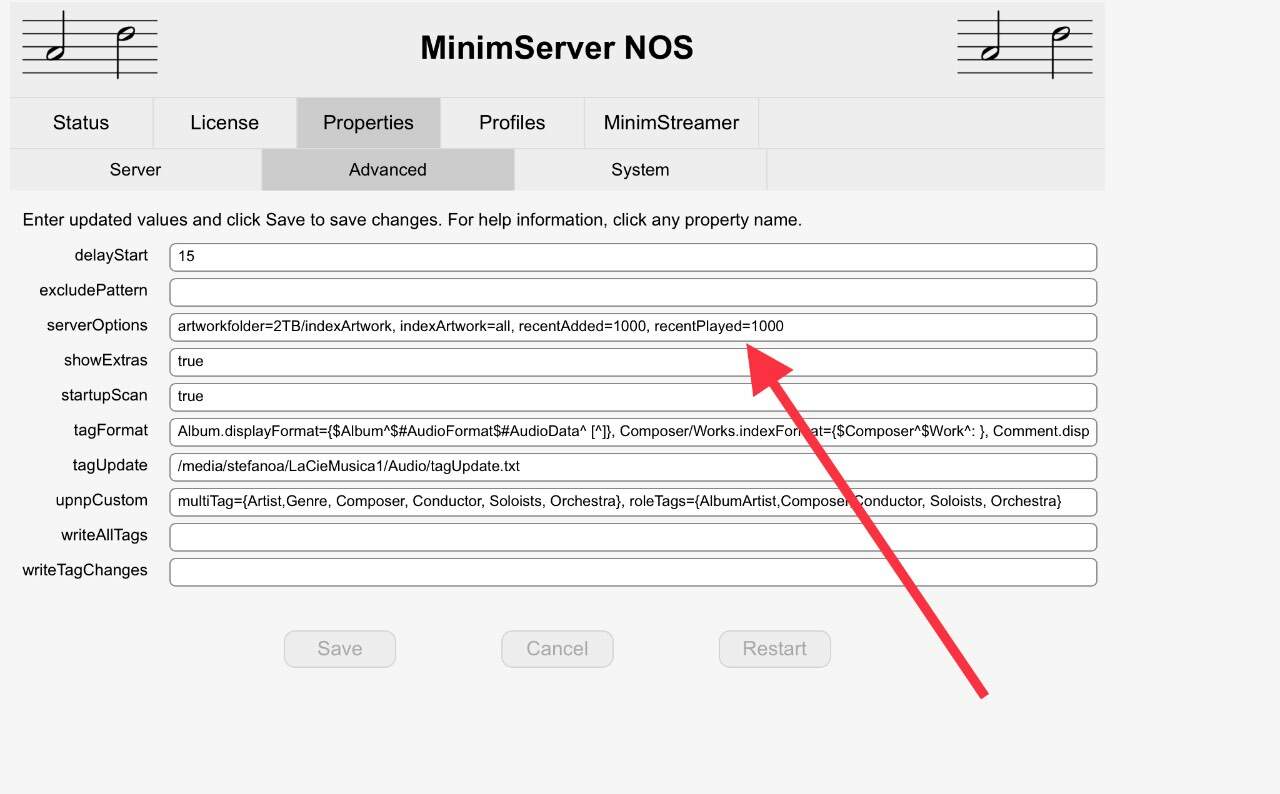The image size is (1280, 794).
Task: Click the right minim notes logo
Action: [1025, 46]
